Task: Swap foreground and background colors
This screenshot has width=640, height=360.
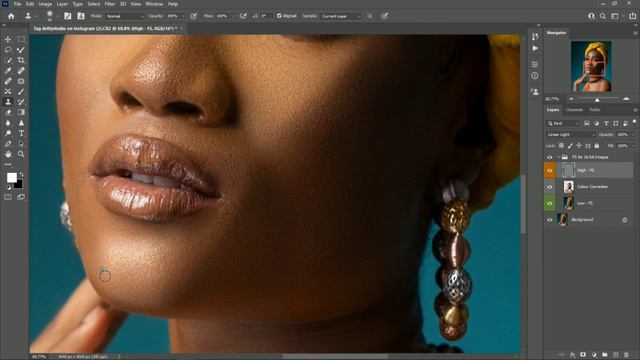Action: (x=21, y=175)
